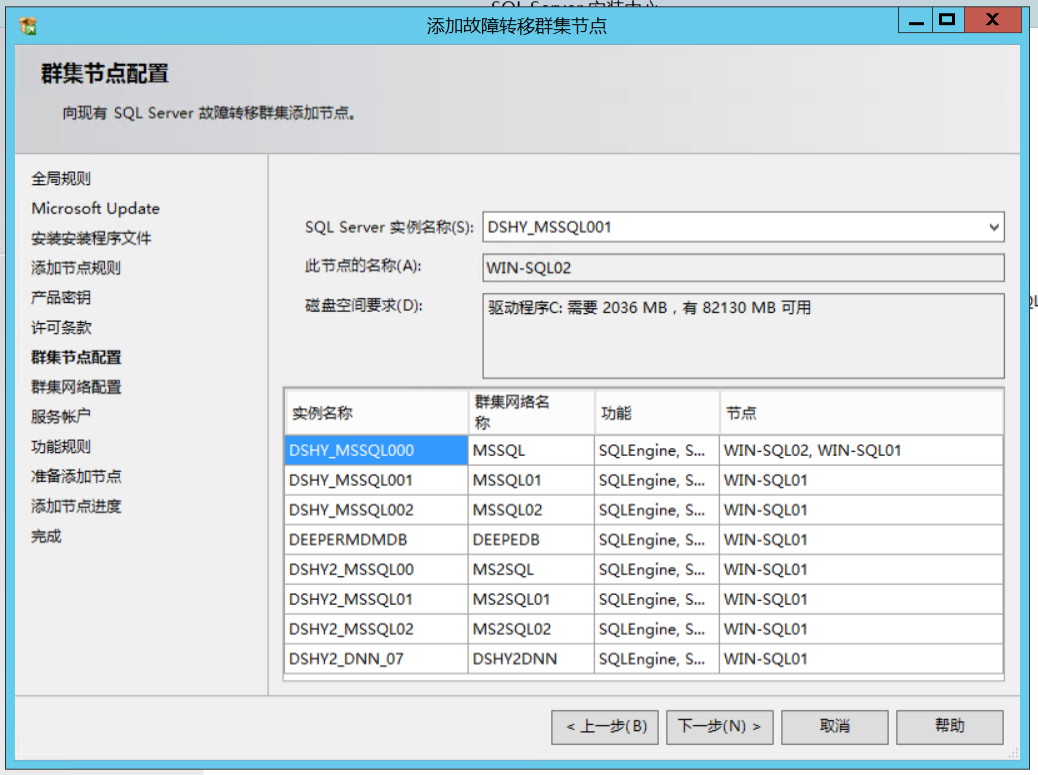Click the MS2SQL01 network name cell
The image size is (1038, 775).
click(x=531, y=600)
